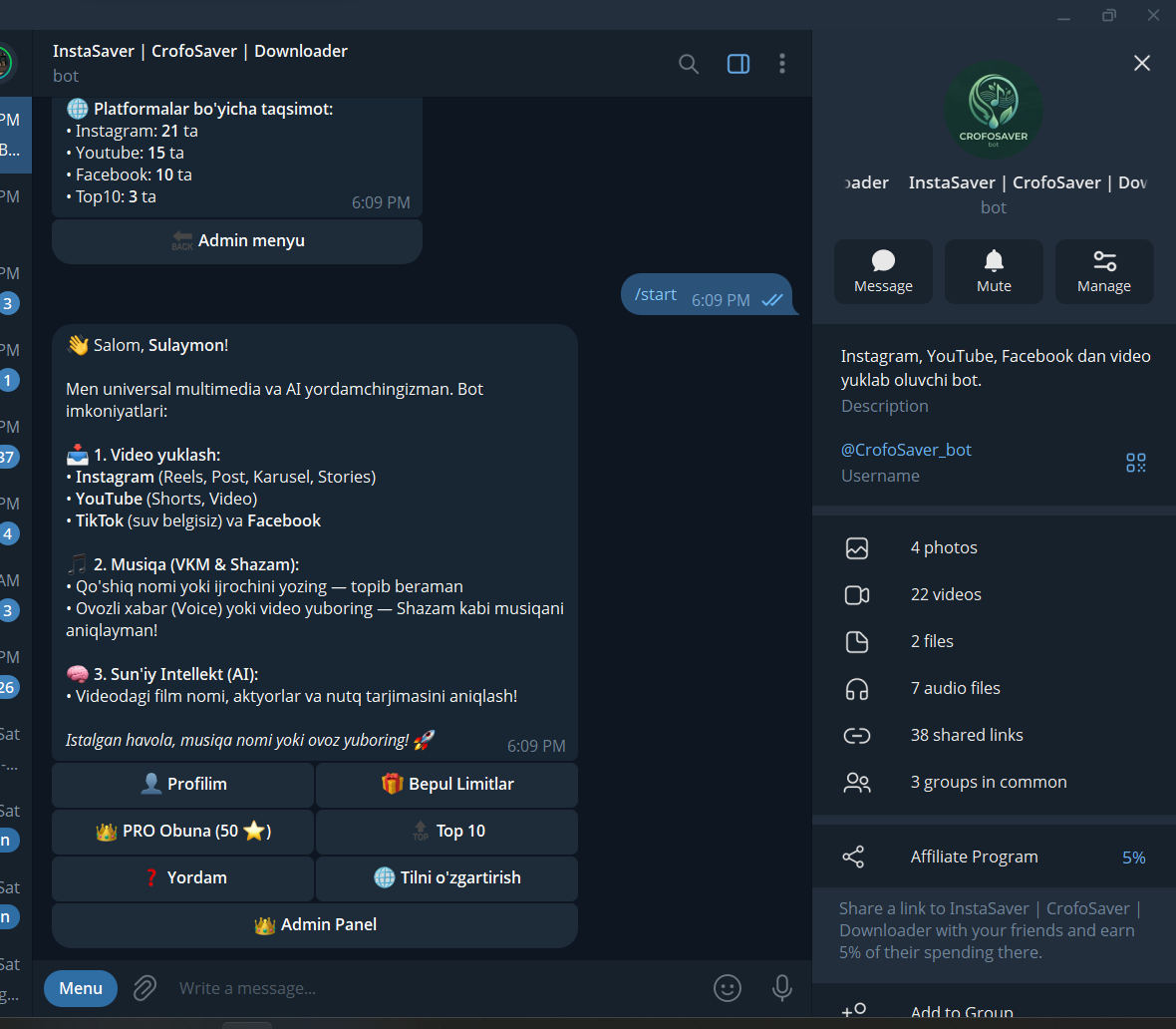Click the Message button in profile
Viewport: 1176px width, 1029px height.
[x=883, y=271]
